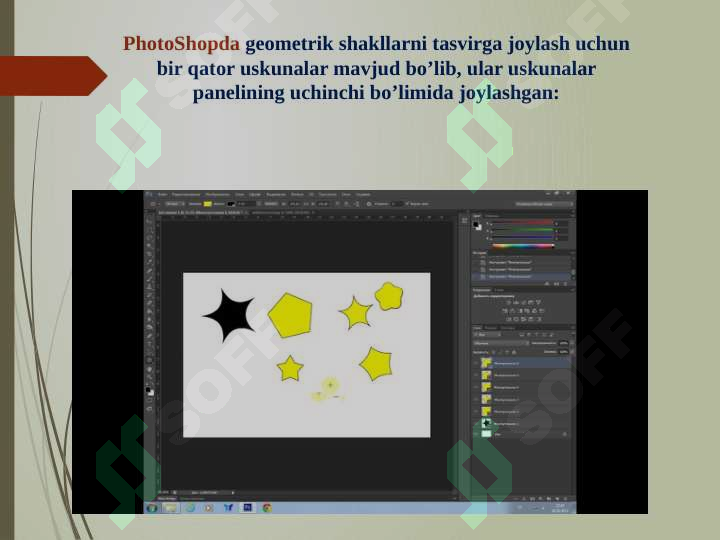This screenshot has height=540, width=720.
Task: Select the first visible state in the History panel
Action: point(522,263)
